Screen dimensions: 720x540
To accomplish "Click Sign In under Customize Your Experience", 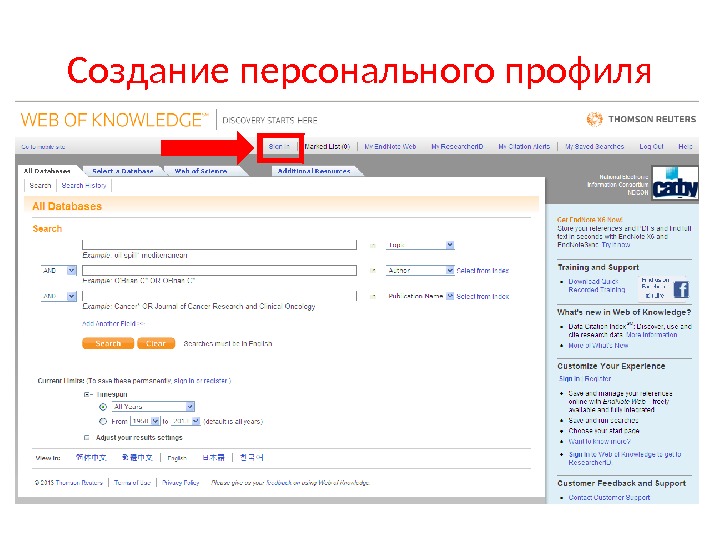I will [x=569, y=379].
